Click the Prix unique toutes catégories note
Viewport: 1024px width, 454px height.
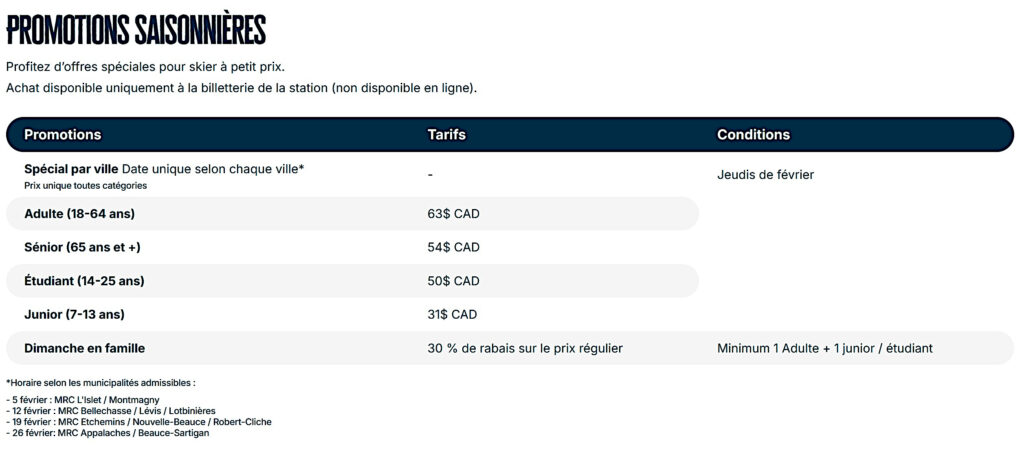pyautogui.click(x=85, y=186)
